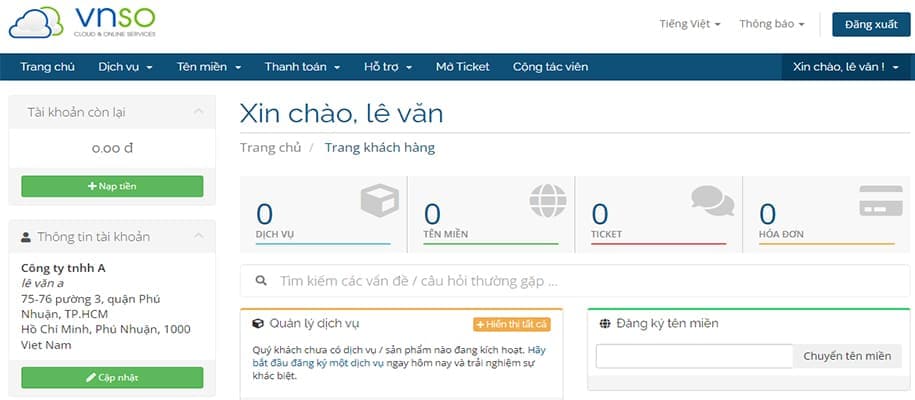Click the Đăng xuất logout button
The height and width of the screenshot is (400, 915).
point(871,25)
